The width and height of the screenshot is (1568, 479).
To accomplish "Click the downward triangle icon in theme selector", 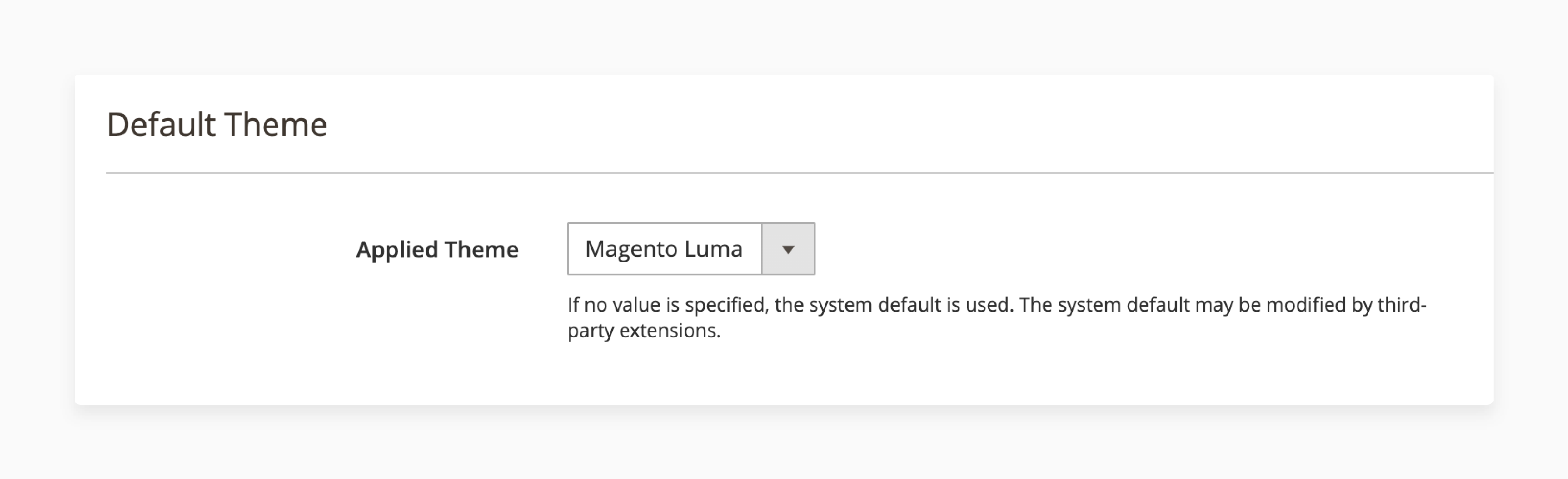I will click(788, 250).
